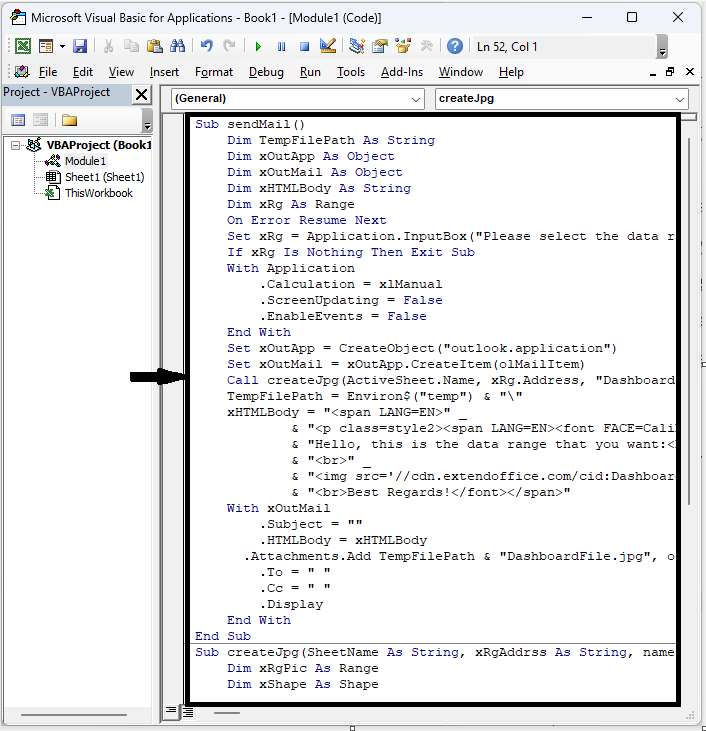Switch to Procedure View at bottom left
Screen dimensions: 706x731
[172, 712]
